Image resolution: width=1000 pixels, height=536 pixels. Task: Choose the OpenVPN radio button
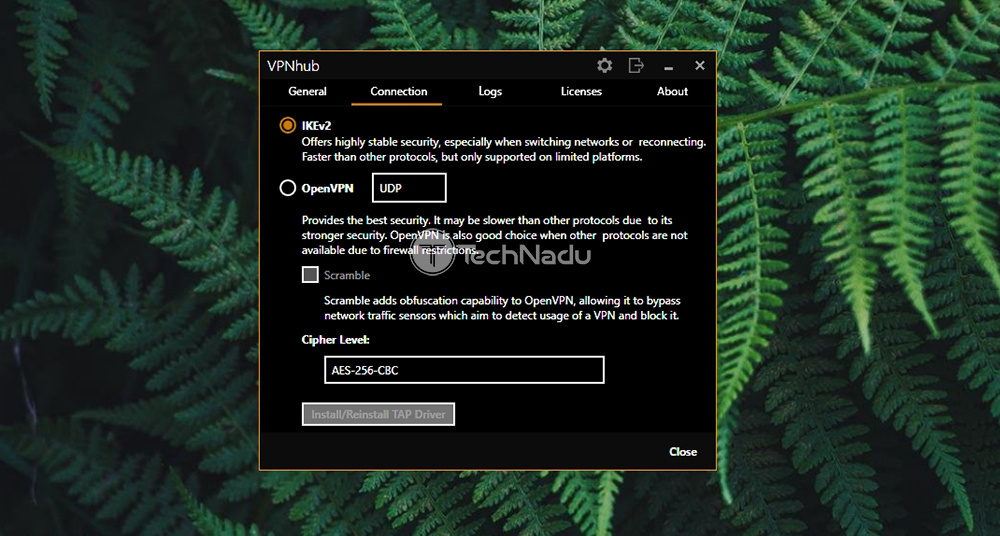[x=288, y=188]
